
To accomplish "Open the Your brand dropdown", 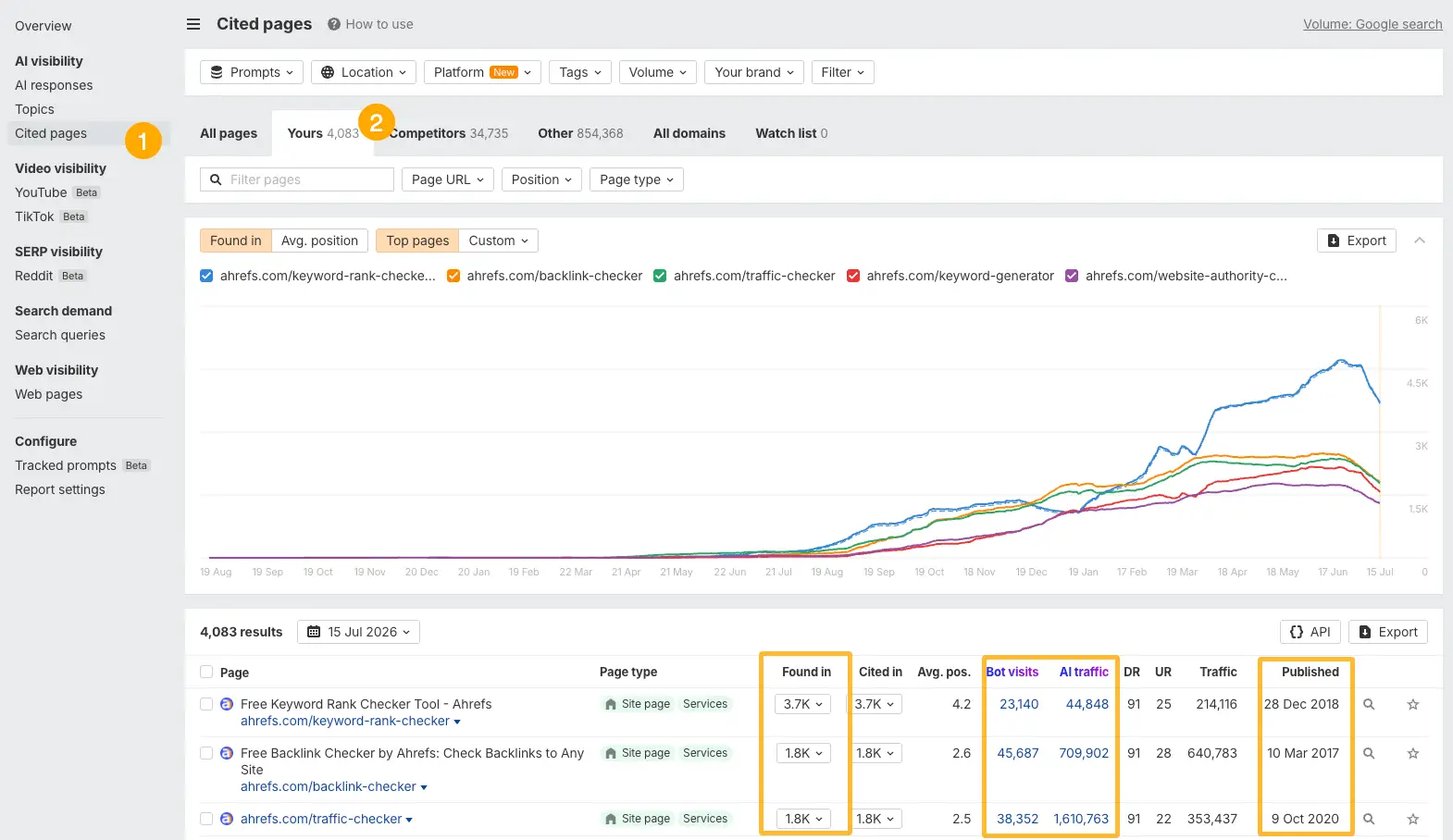I will pos(754,72).
